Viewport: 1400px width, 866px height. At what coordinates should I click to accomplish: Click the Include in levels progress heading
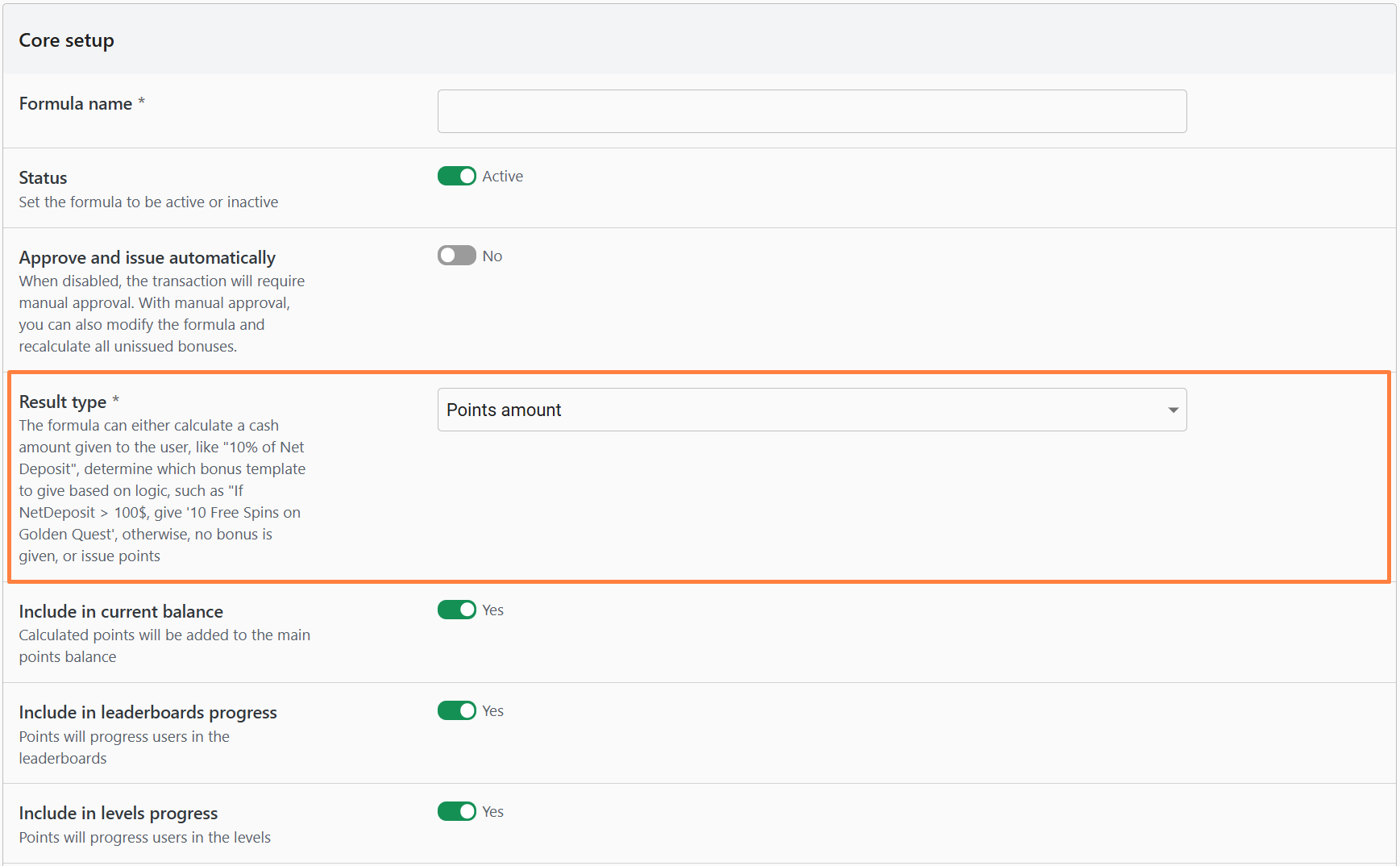(x=118, y=813)
